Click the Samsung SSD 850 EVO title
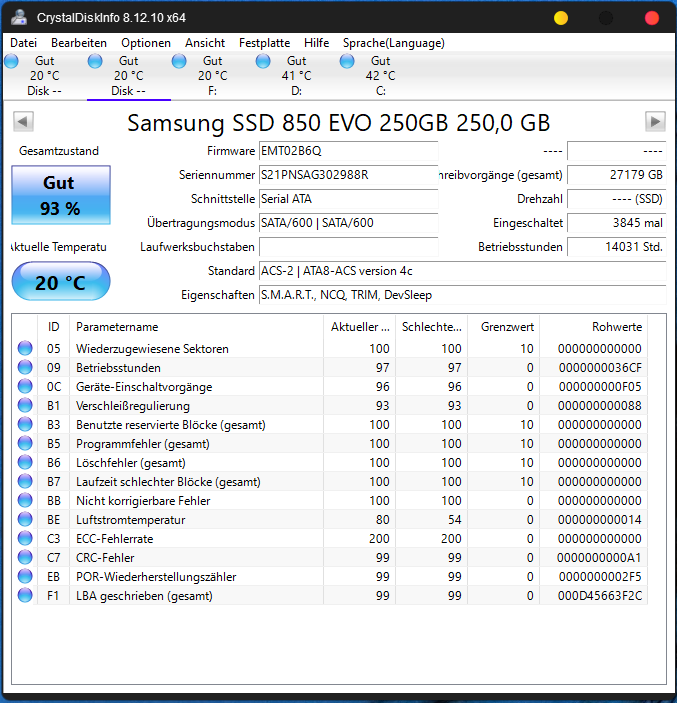Image resolution: width=677 pixels, height=703 pixels. pyautogui.click(x=338, y=122)
